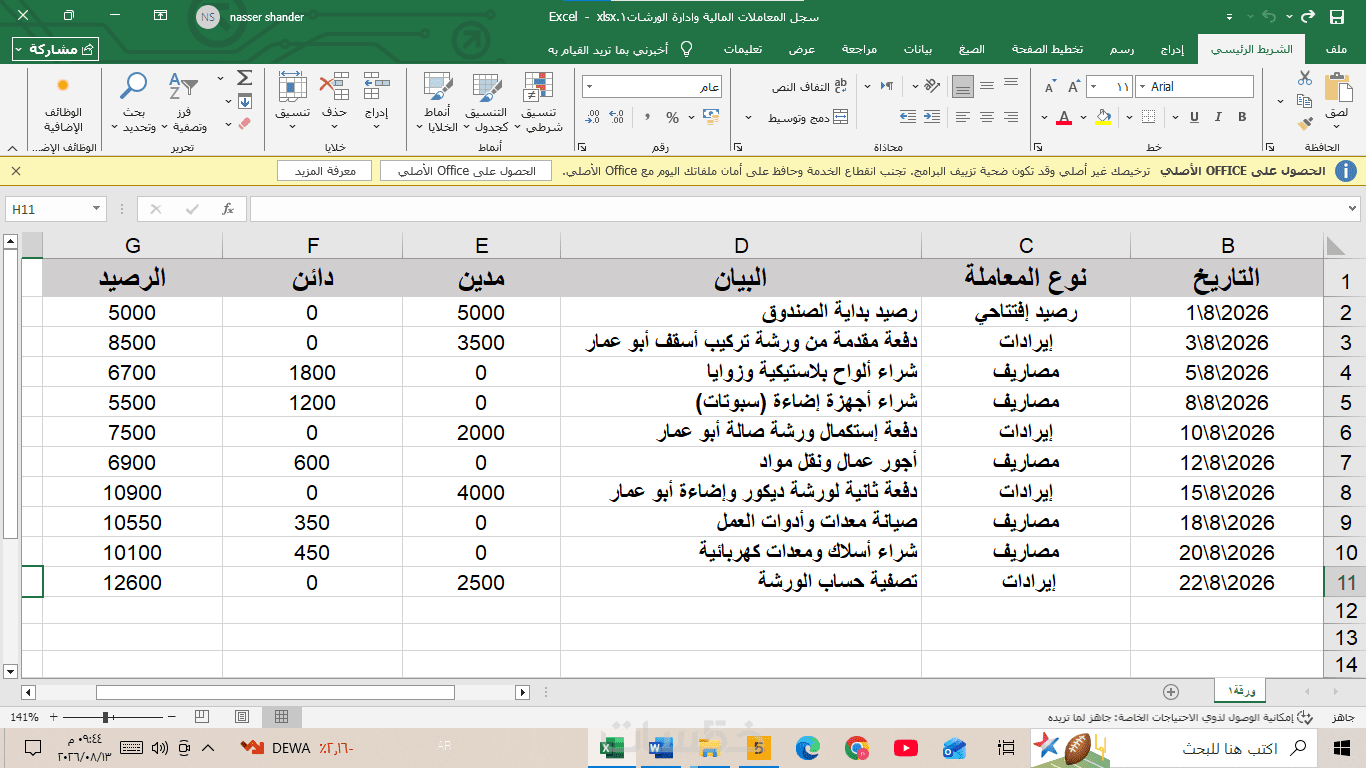Viewport: 1366px width, 768px height.
Task: Add a new sheet with plus icon
Action: pyautogui.click(x=1171, y=691)
